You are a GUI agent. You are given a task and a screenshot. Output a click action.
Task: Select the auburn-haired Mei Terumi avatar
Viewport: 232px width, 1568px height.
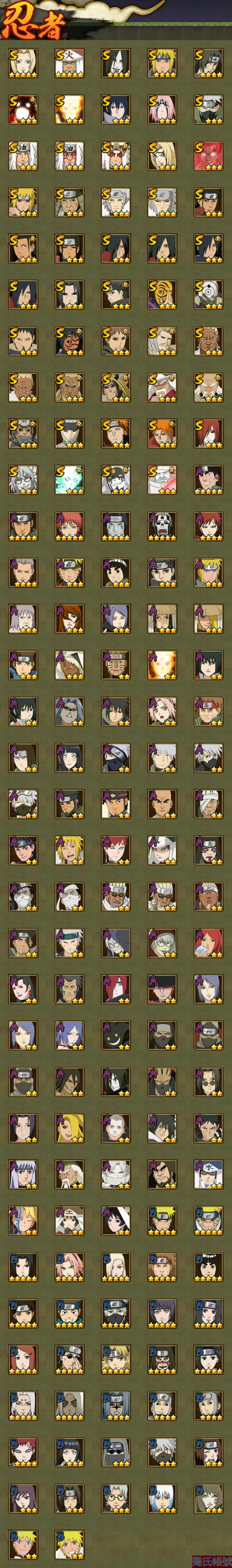[x=69, y=618]
